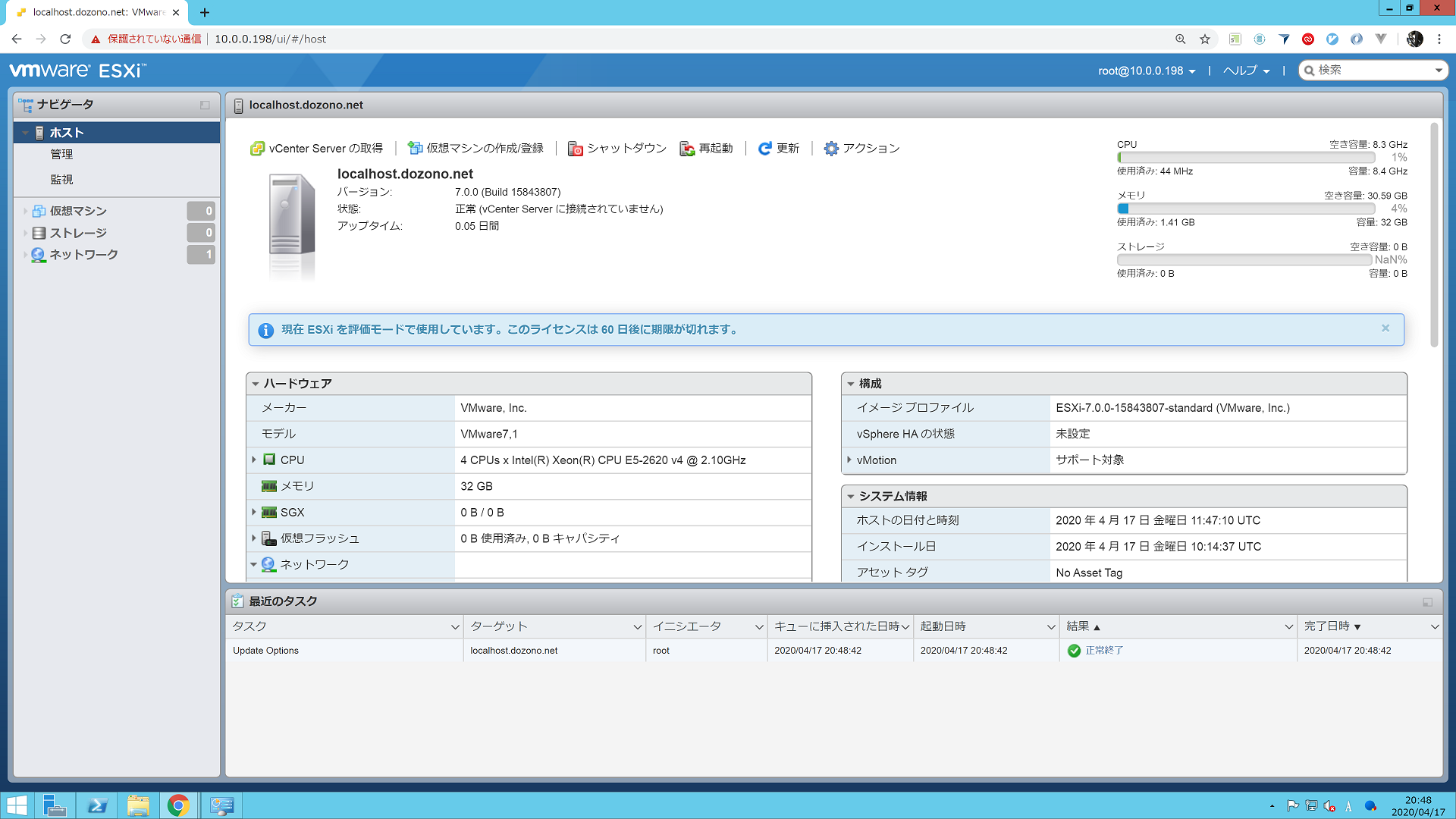This screenshot has height=819, width=1456.
Task: Open a new browser tab
Action: [205, 13]
